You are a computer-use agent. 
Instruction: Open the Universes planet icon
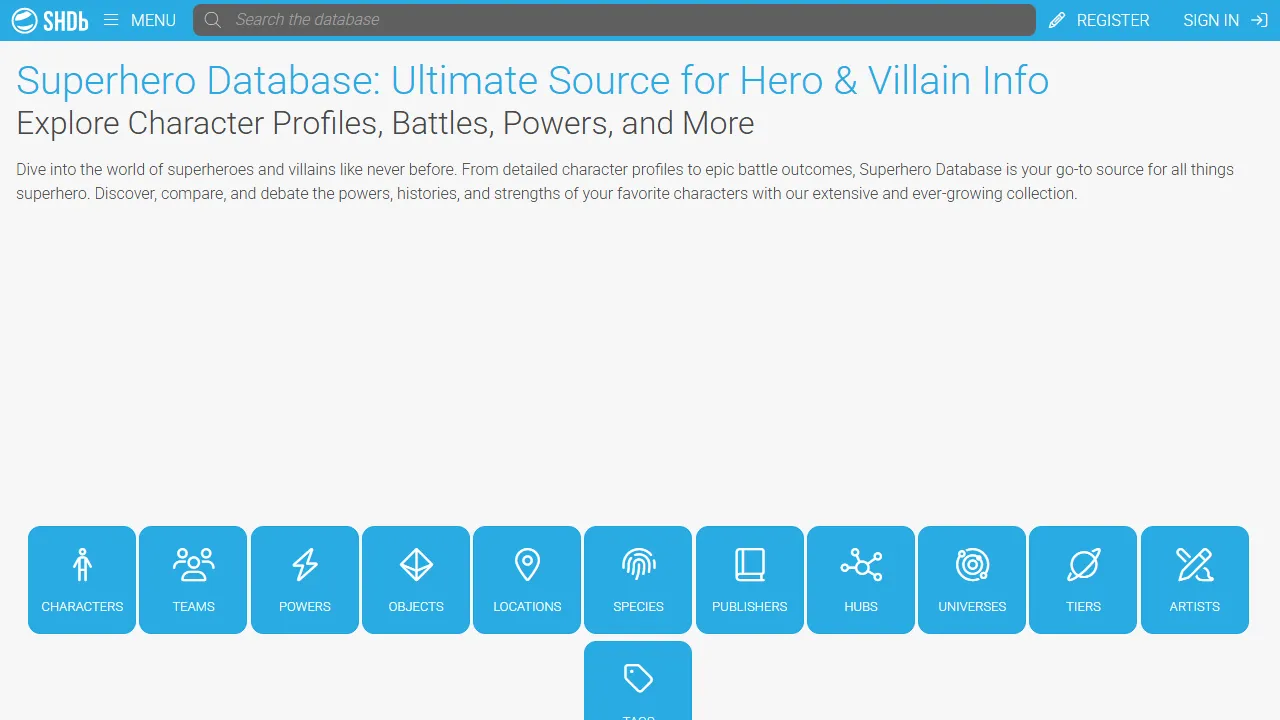coord(972,565)
